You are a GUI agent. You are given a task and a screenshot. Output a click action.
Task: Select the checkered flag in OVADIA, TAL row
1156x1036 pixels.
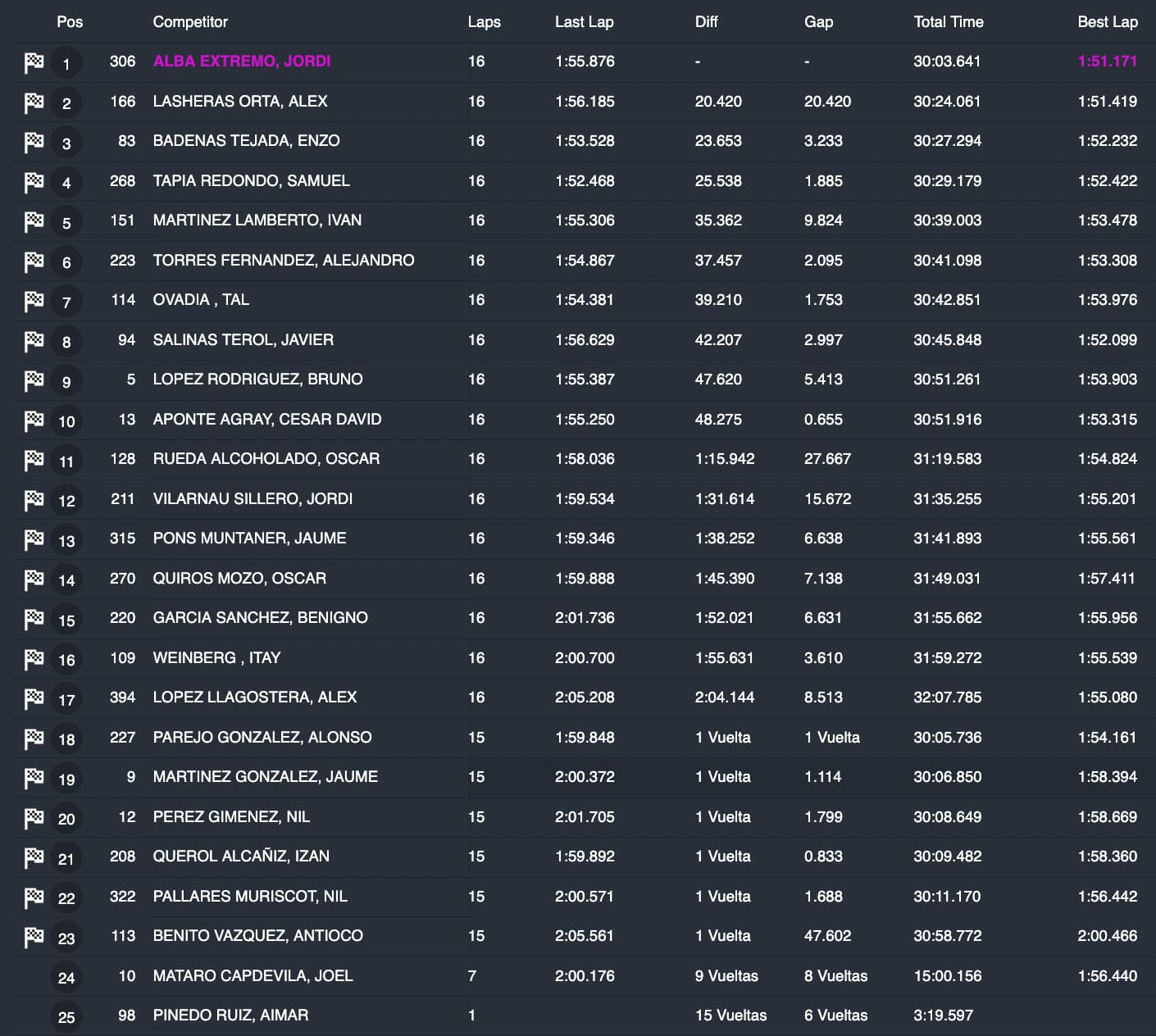34,301
